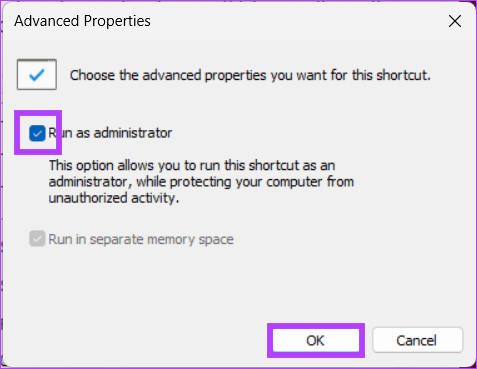Close the Advanced Properties dialog with X
Viewport: 477px width, 369px height.
pos(455,21)
